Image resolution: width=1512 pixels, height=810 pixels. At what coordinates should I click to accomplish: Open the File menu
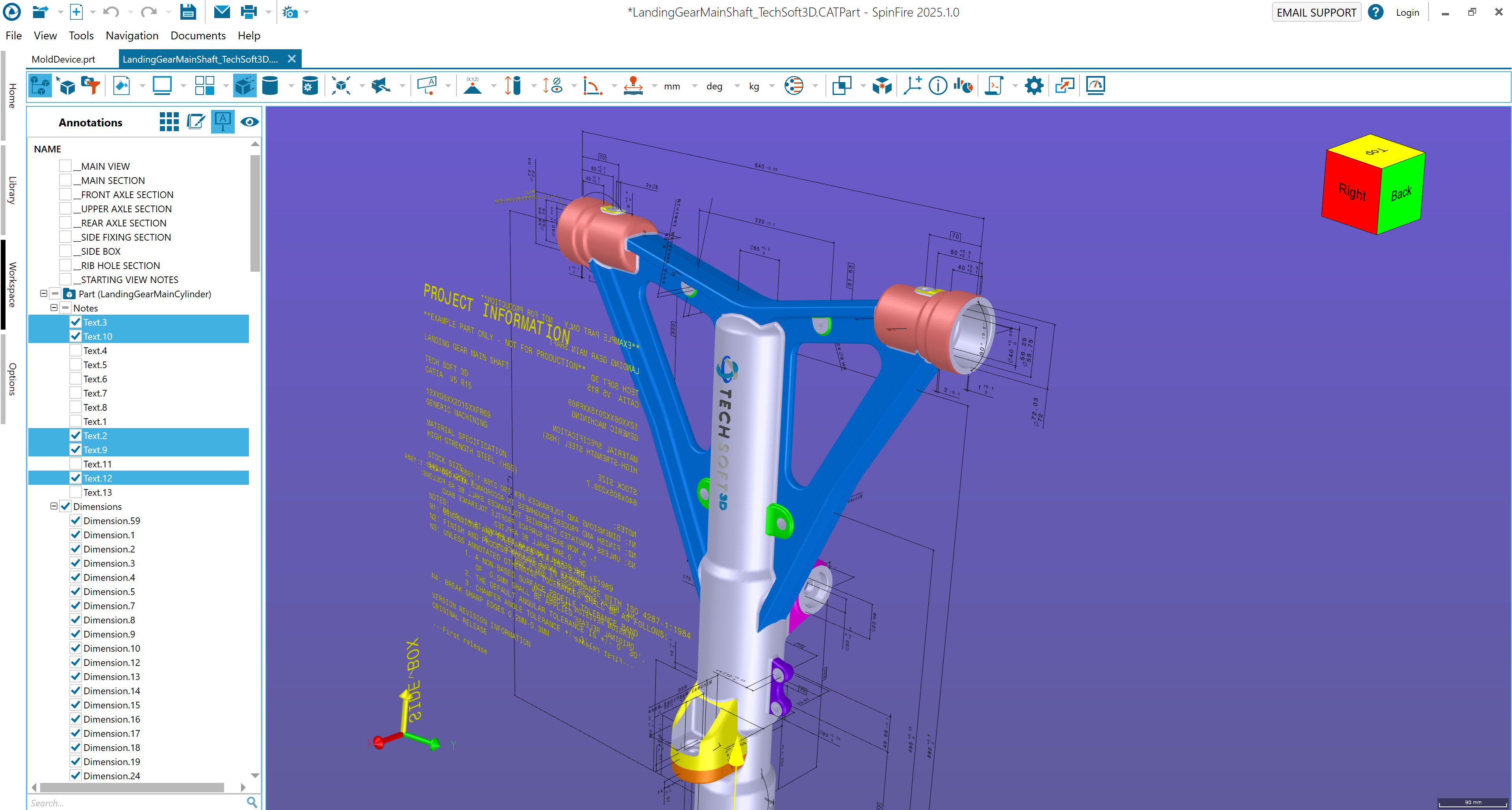point(13,36)
